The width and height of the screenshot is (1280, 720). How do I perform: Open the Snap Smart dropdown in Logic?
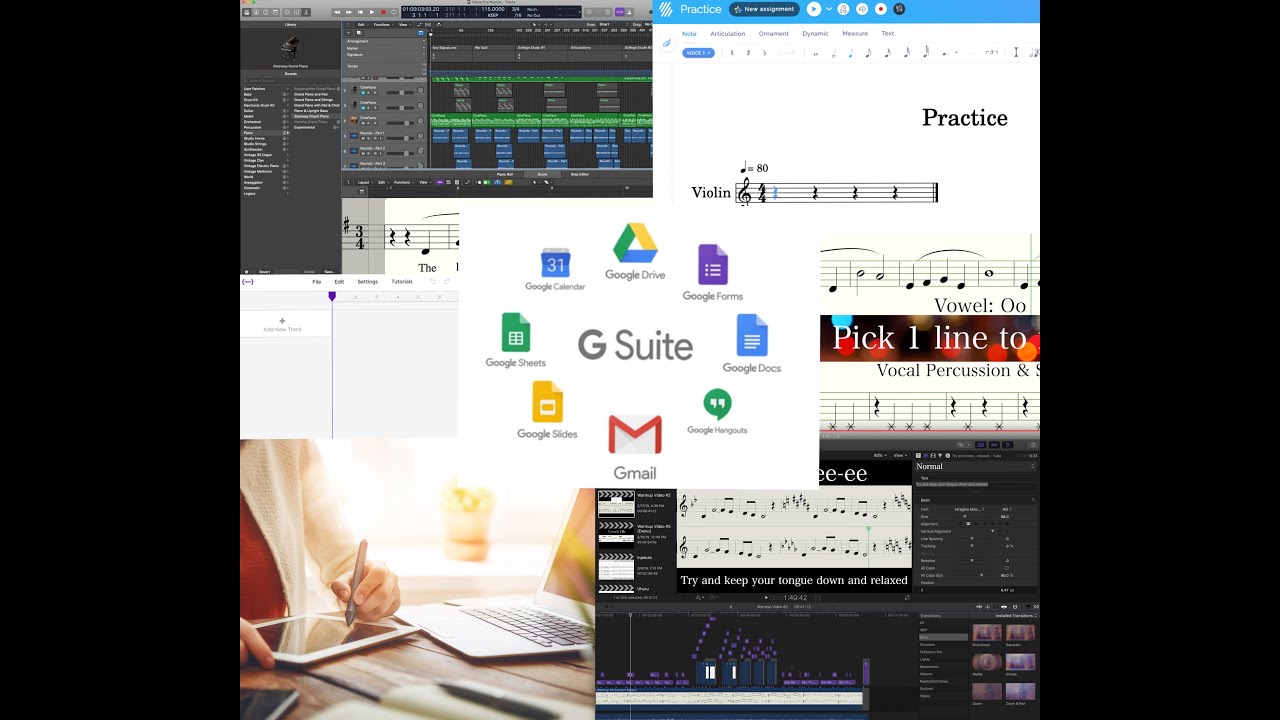click(x=612, y=24)
